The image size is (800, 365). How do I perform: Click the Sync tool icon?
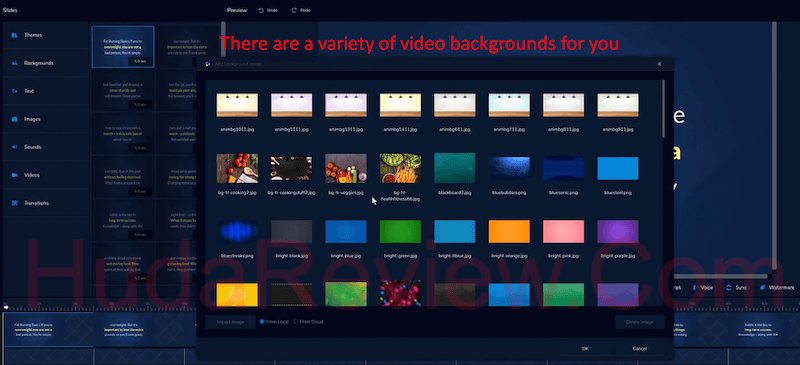736,288
